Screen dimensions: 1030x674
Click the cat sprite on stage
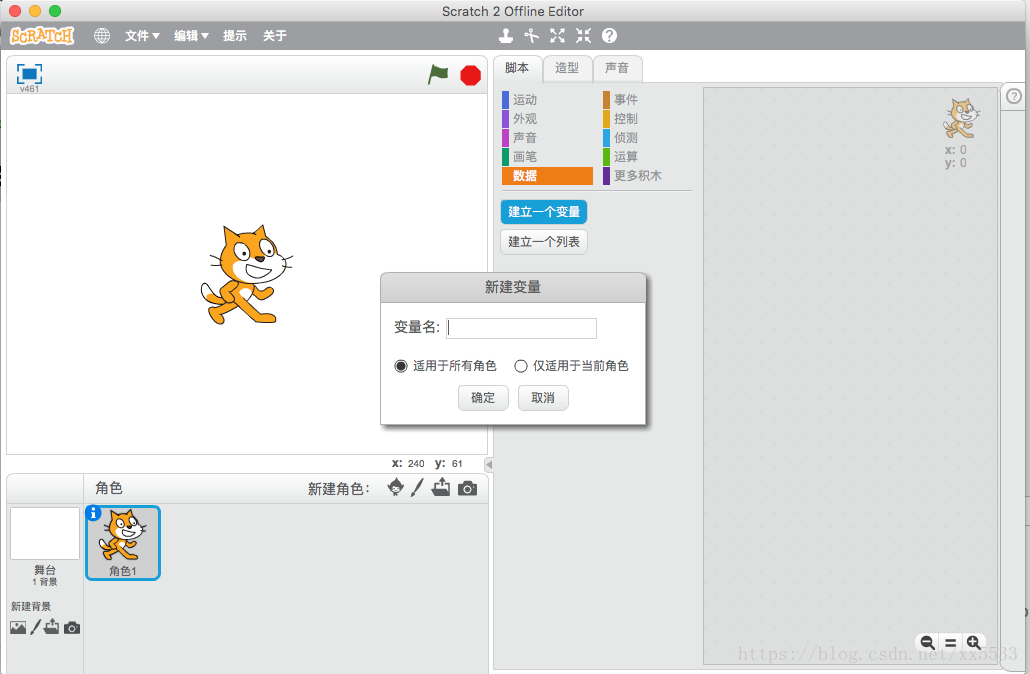(x=246, y=275)
